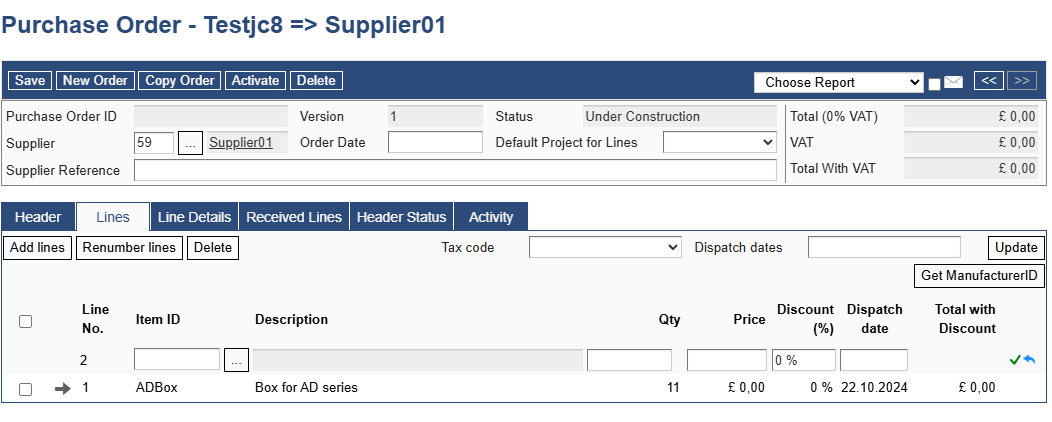The height and width of the screenshot is (422, 1052).
Task: Click the grey arrow on line 1
Action: click(63, 388)
